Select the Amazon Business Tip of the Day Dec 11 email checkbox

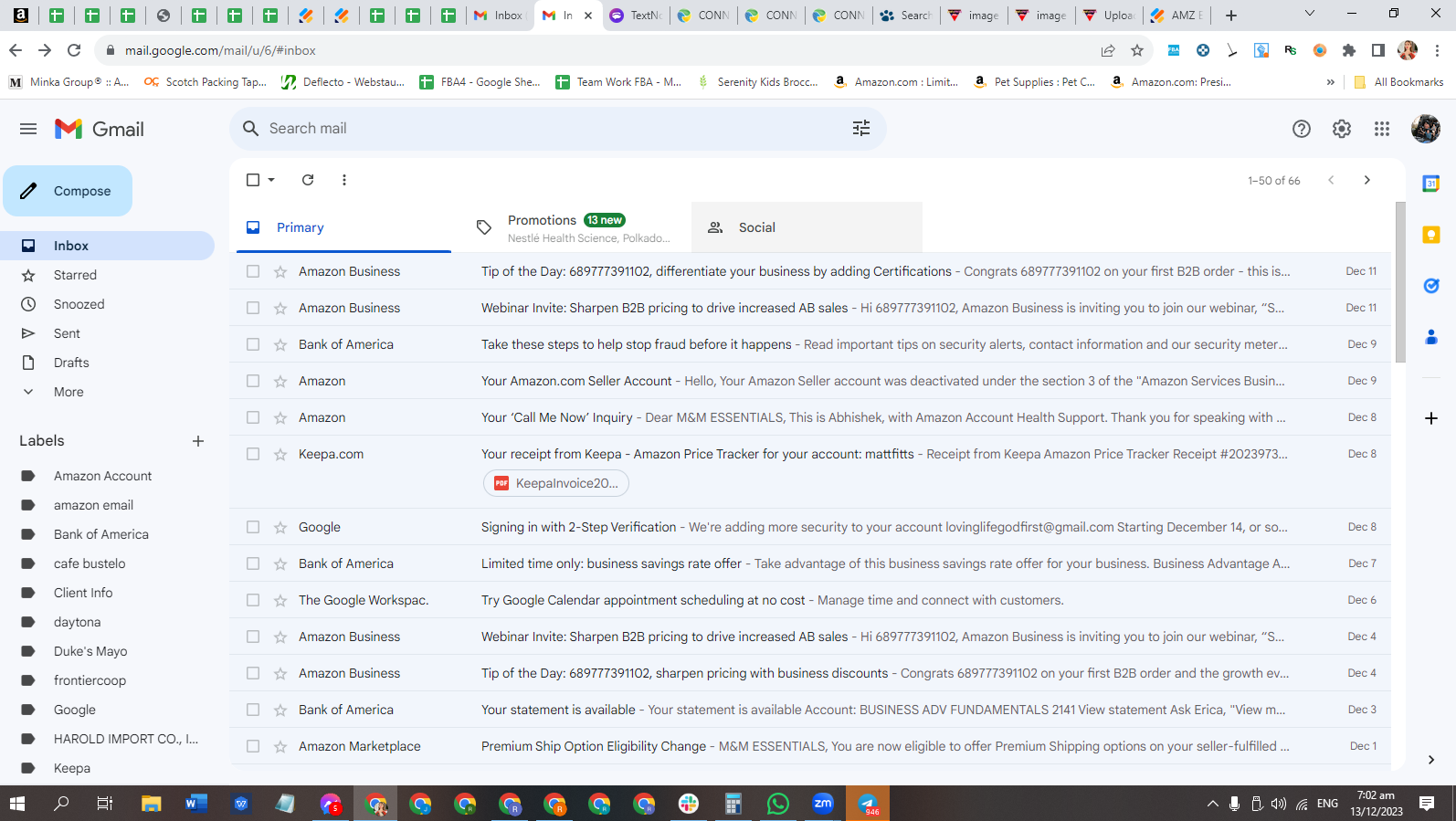[x=253, y=271]
